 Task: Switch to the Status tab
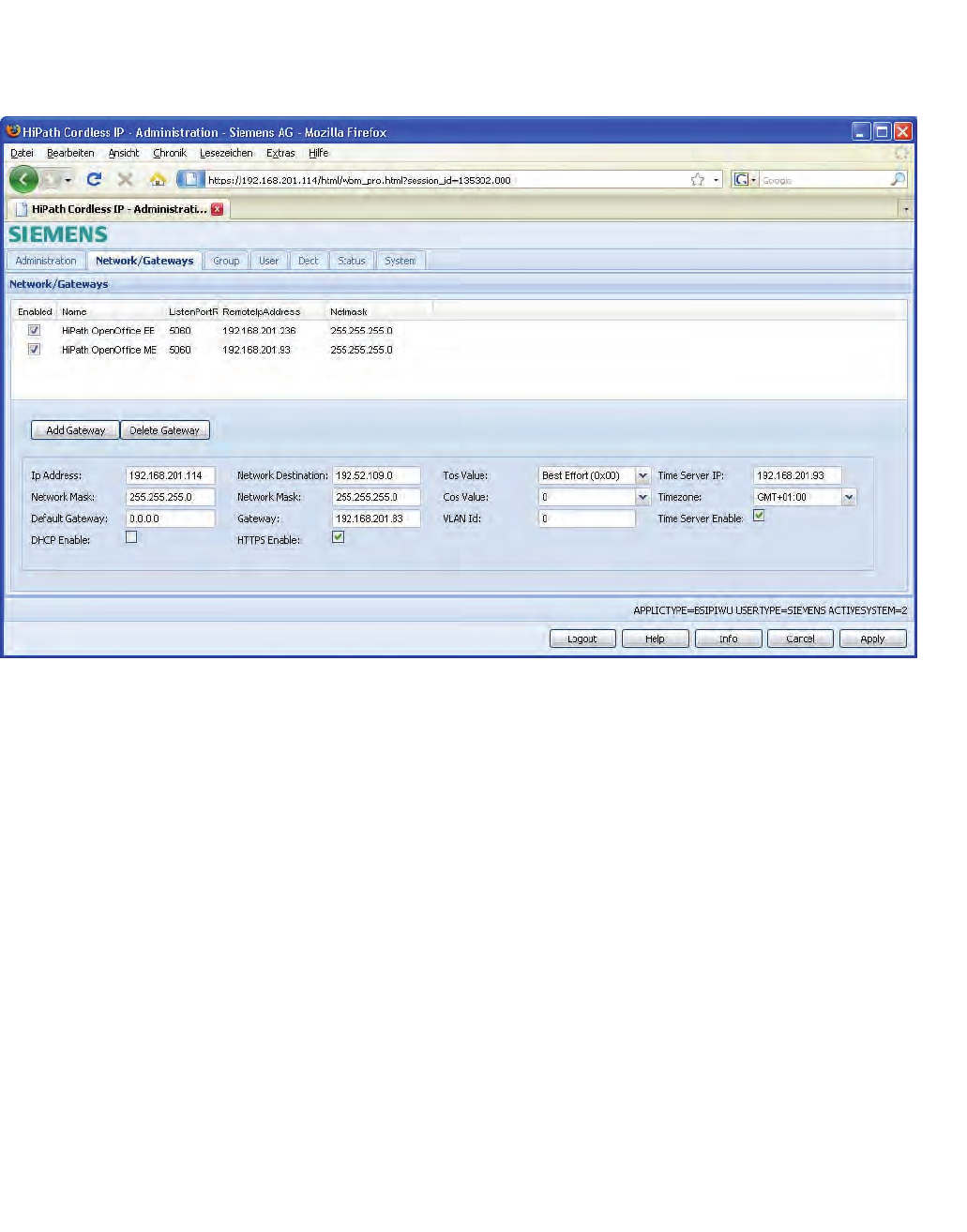click(x=352, y=261)
